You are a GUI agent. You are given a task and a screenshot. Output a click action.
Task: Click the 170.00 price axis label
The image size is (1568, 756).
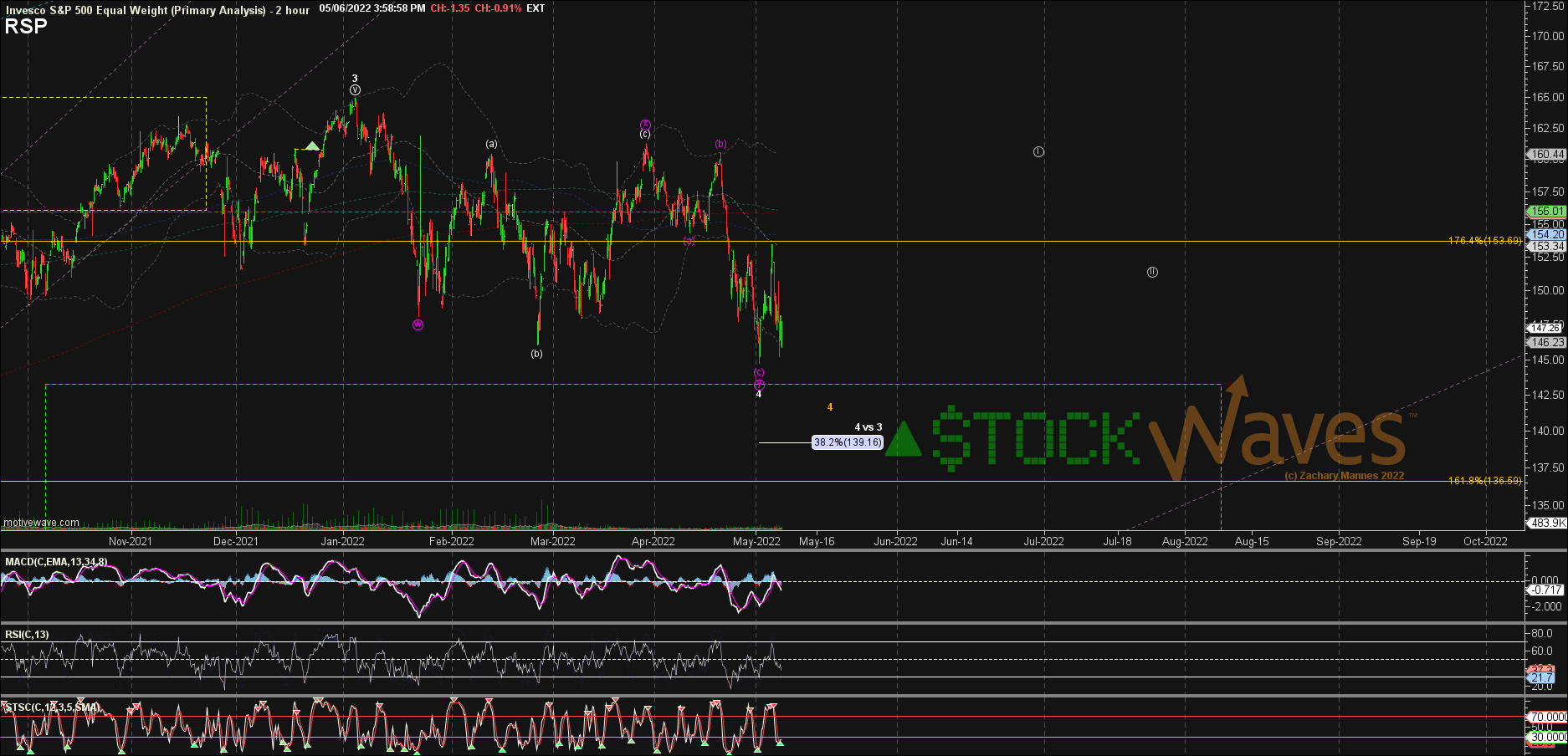1548,36
